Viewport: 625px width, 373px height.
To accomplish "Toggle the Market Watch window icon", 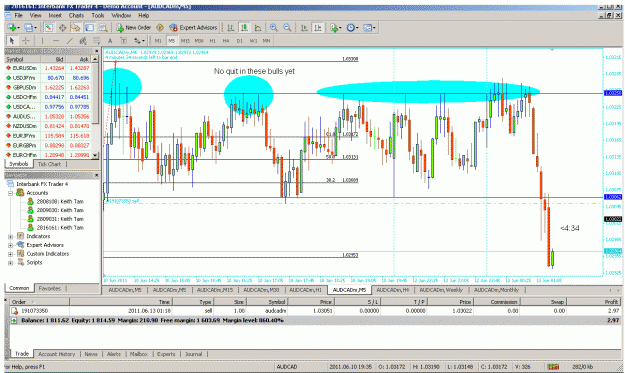I will [49, 27].
